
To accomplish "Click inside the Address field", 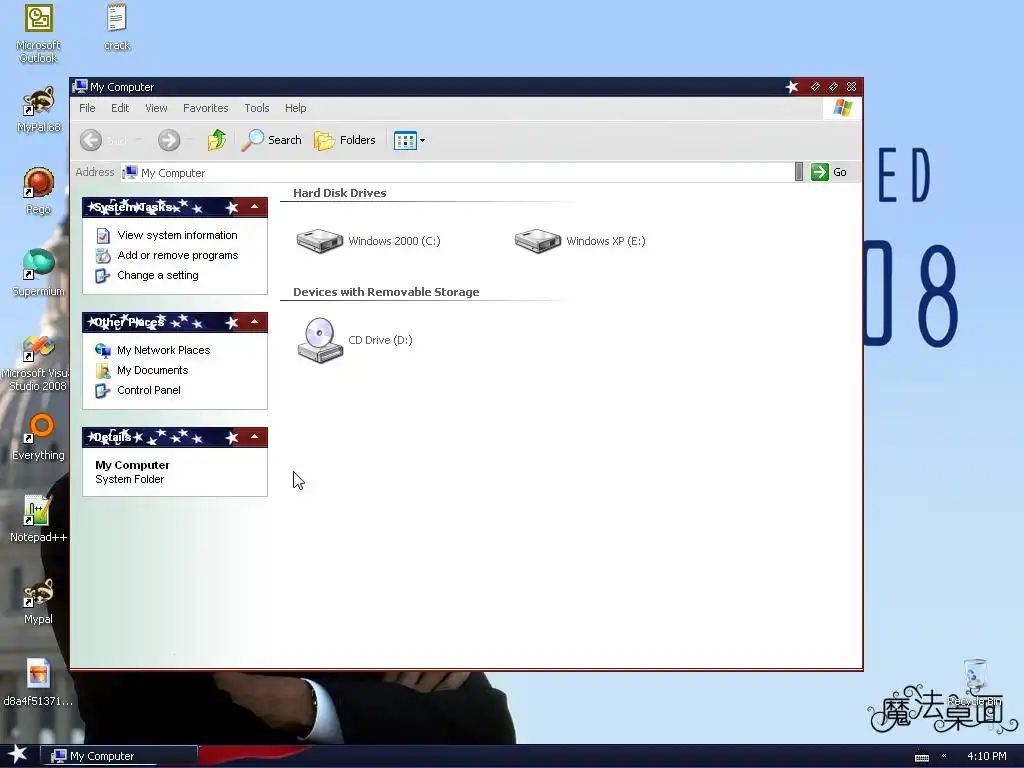I will (x=457, y=172).
